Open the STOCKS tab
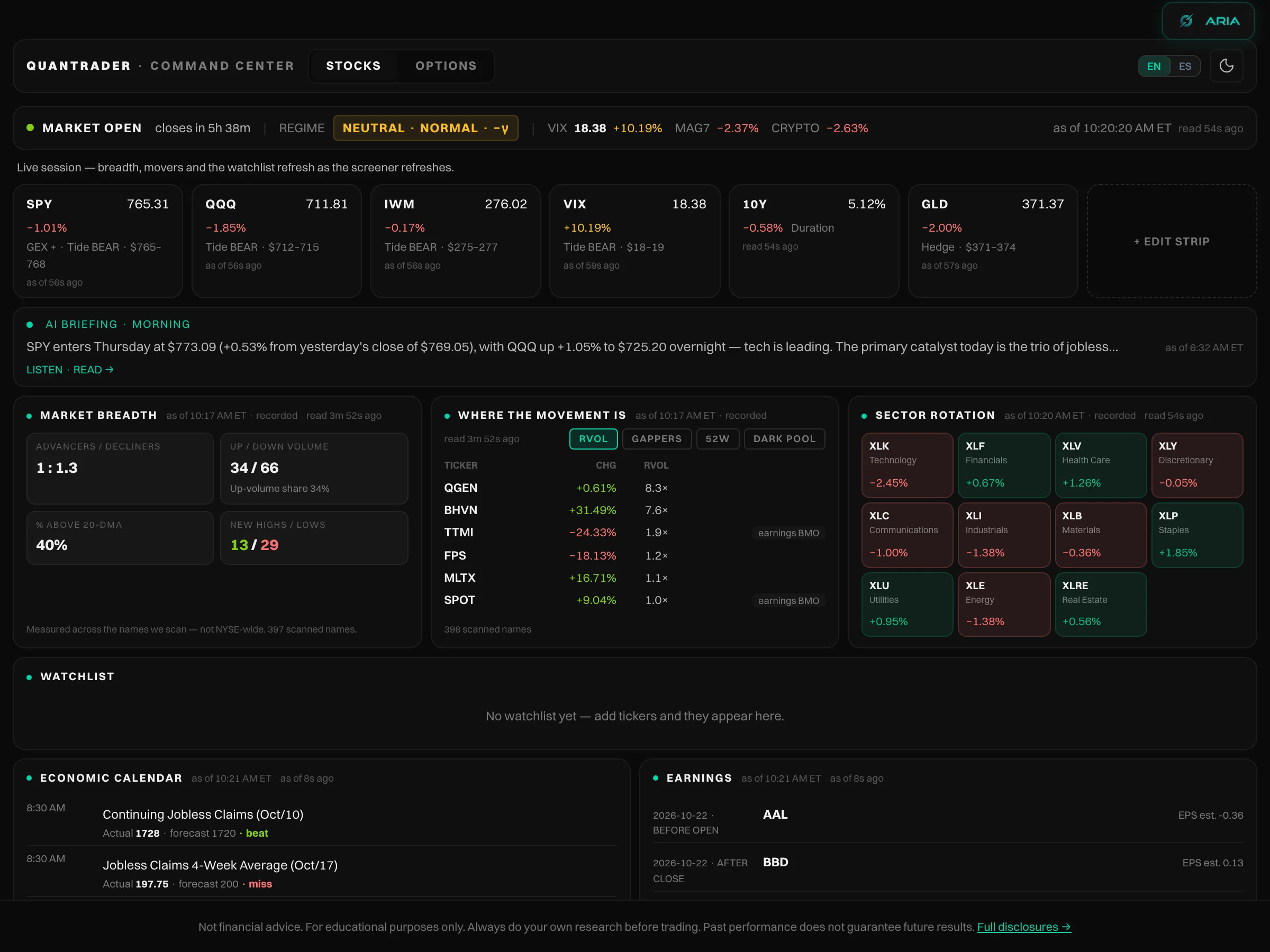The width and height of the screenshot is (1270, 952). (x=353, y=66)
